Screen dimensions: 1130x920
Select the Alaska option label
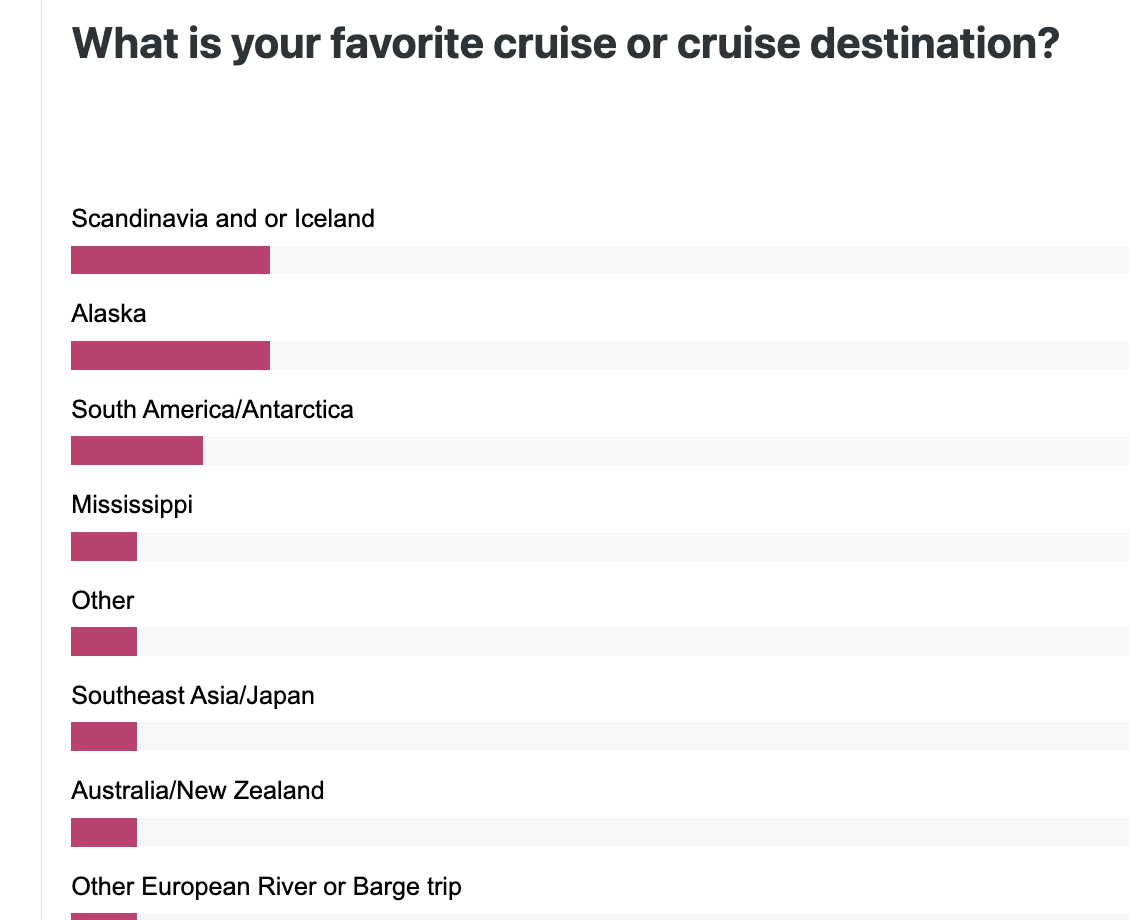coord(109,313)
